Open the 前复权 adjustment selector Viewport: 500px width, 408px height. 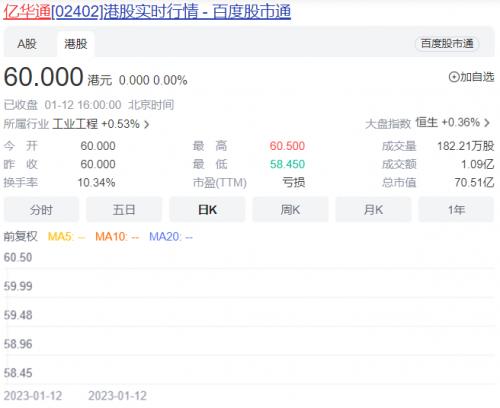coord(20,237)
